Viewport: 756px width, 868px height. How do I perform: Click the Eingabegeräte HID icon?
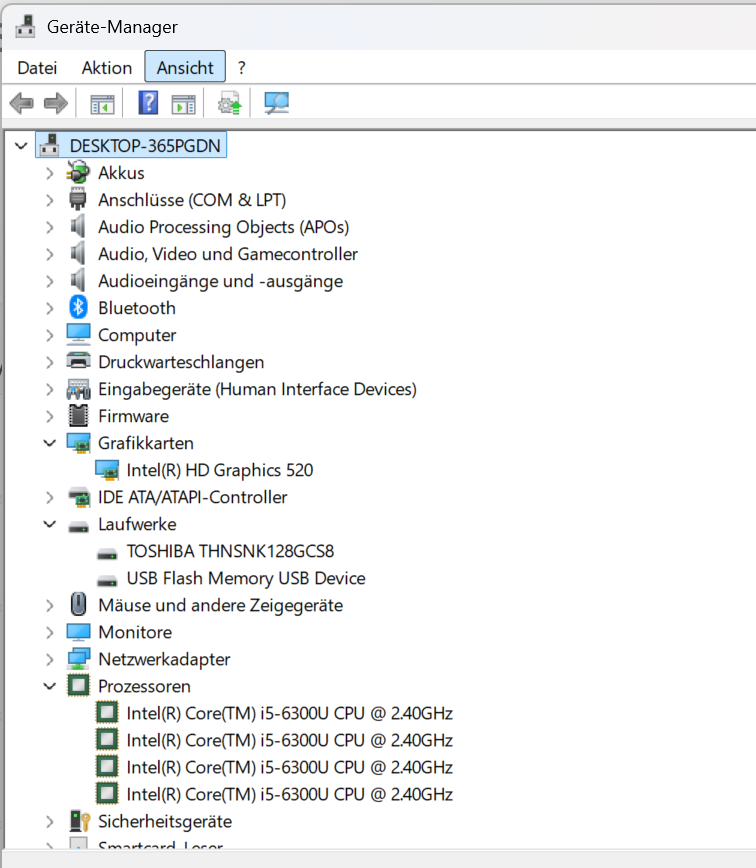78,389
